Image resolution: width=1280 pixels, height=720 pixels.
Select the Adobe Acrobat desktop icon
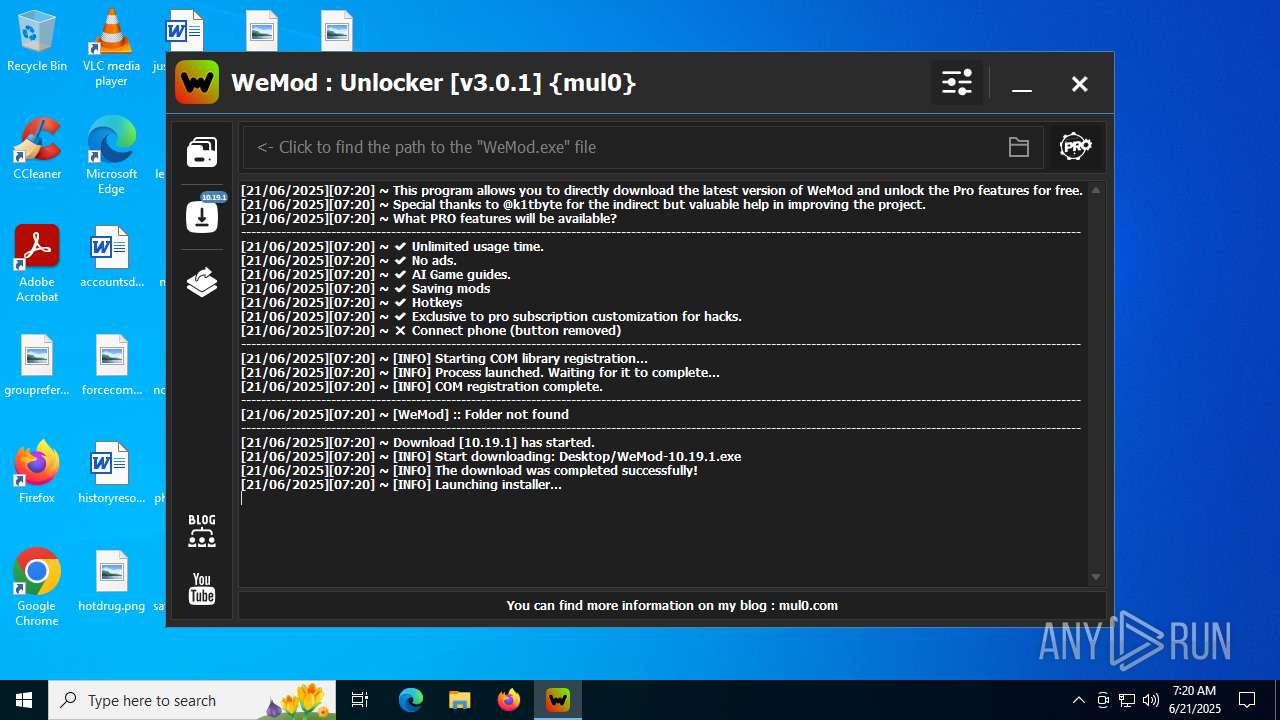click(x=37, y=264)
